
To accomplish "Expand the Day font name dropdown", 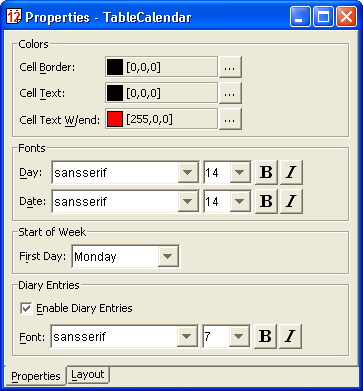I will pos(188,172).
